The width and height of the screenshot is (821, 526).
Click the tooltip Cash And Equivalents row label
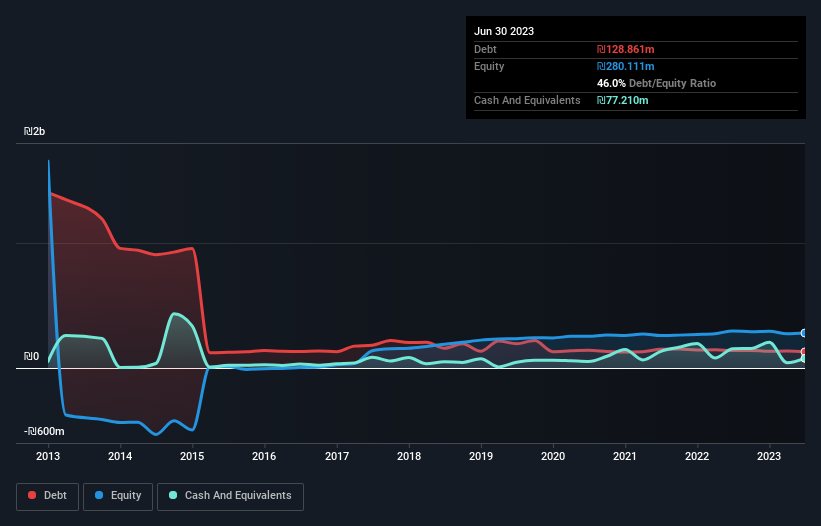tap(527, 100)
